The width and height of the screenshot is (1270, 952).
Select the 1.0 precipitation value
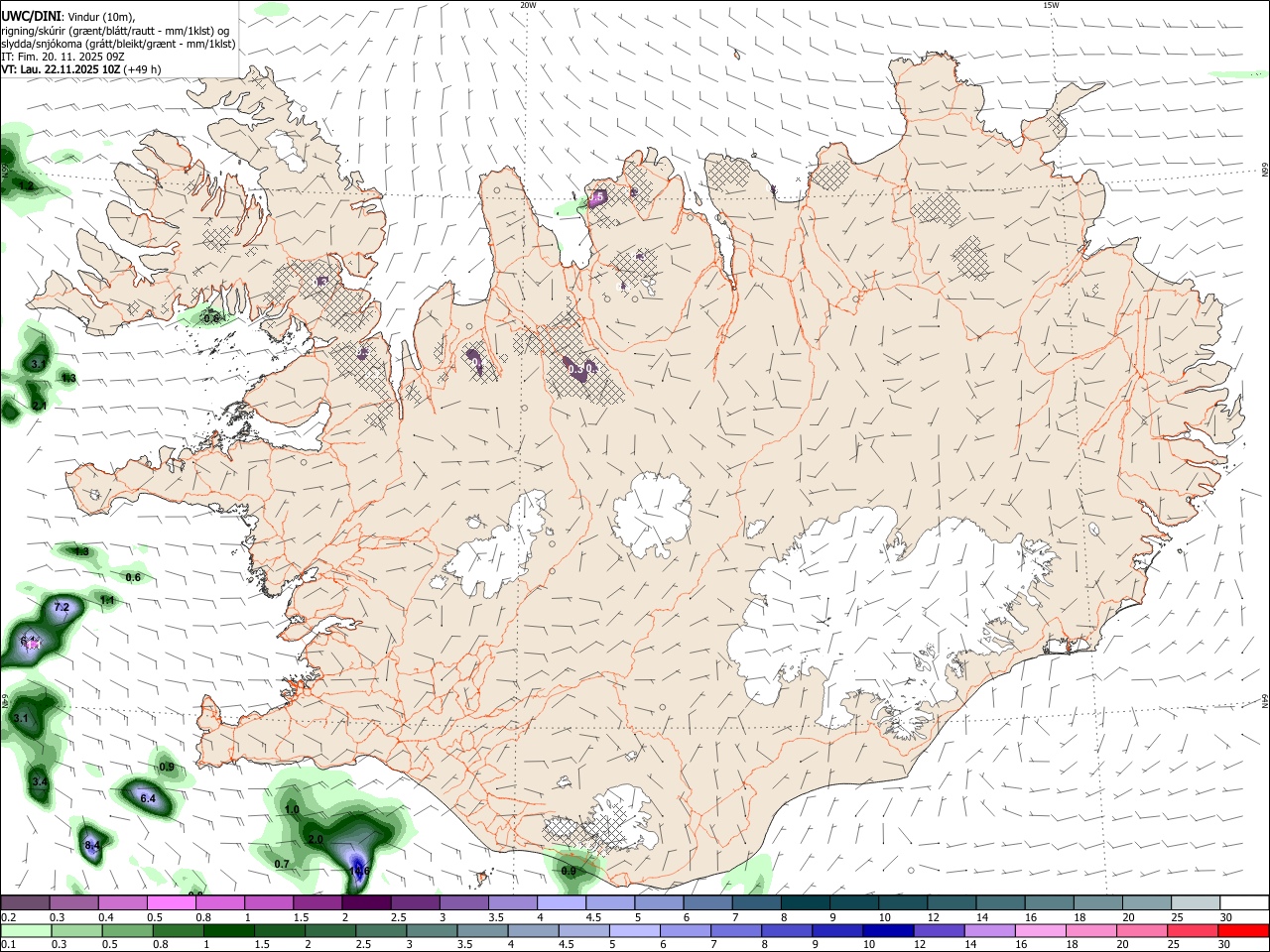click(292, 809)
